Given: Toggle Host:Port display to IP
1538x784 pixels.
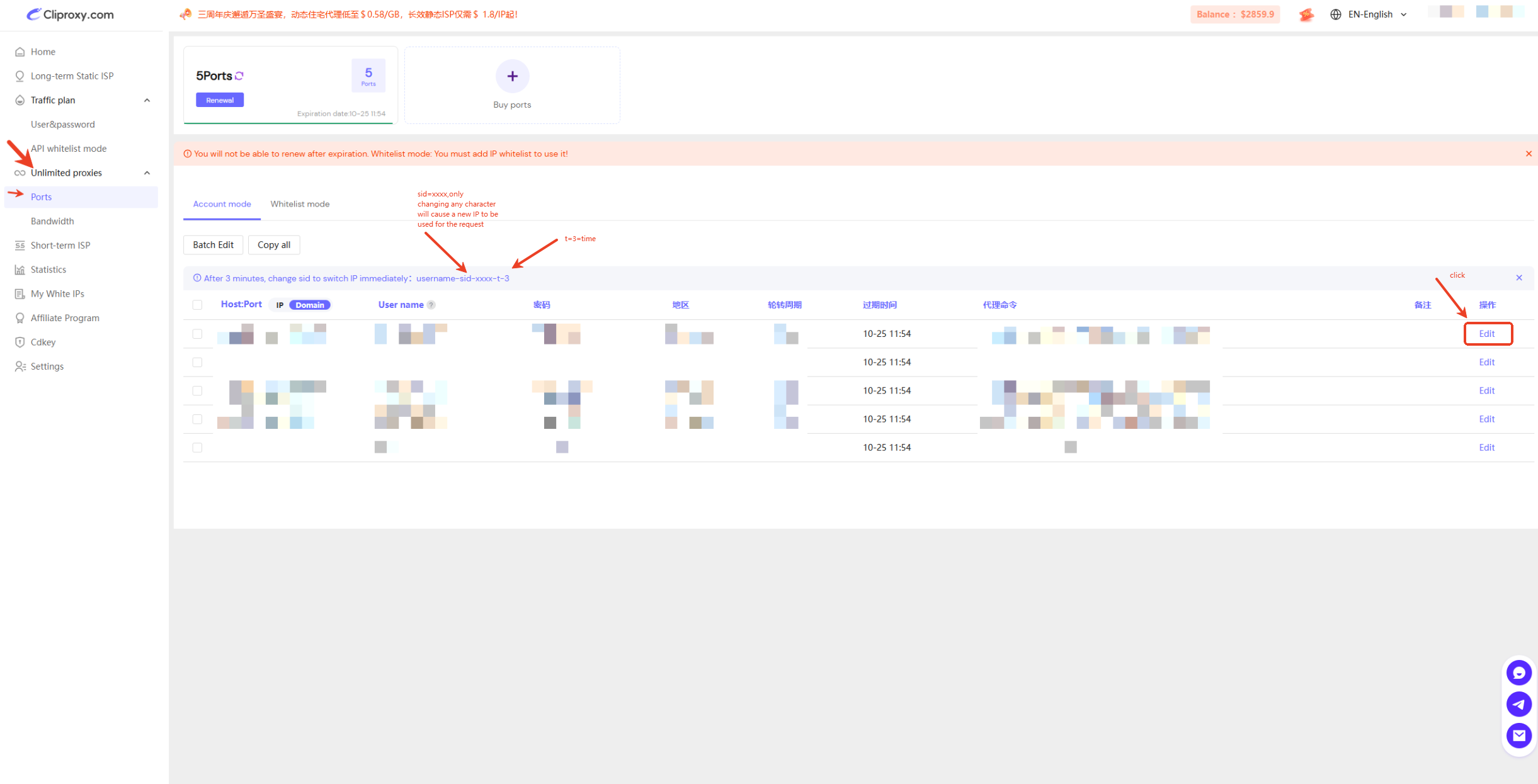Looking at the screenshot, I should [x=280, y=305].
